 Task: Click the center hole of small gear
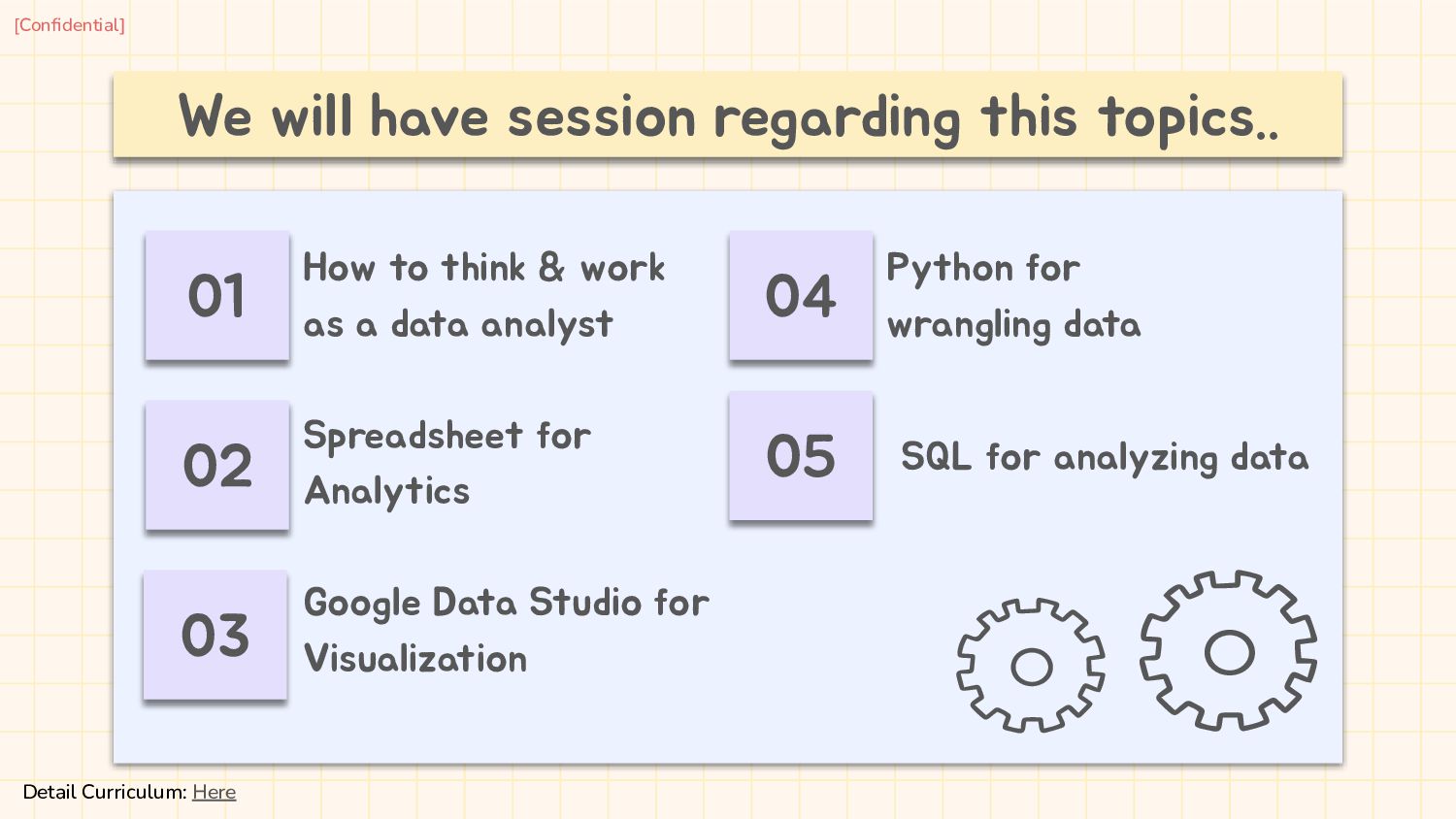click(x=1031, y=667)
